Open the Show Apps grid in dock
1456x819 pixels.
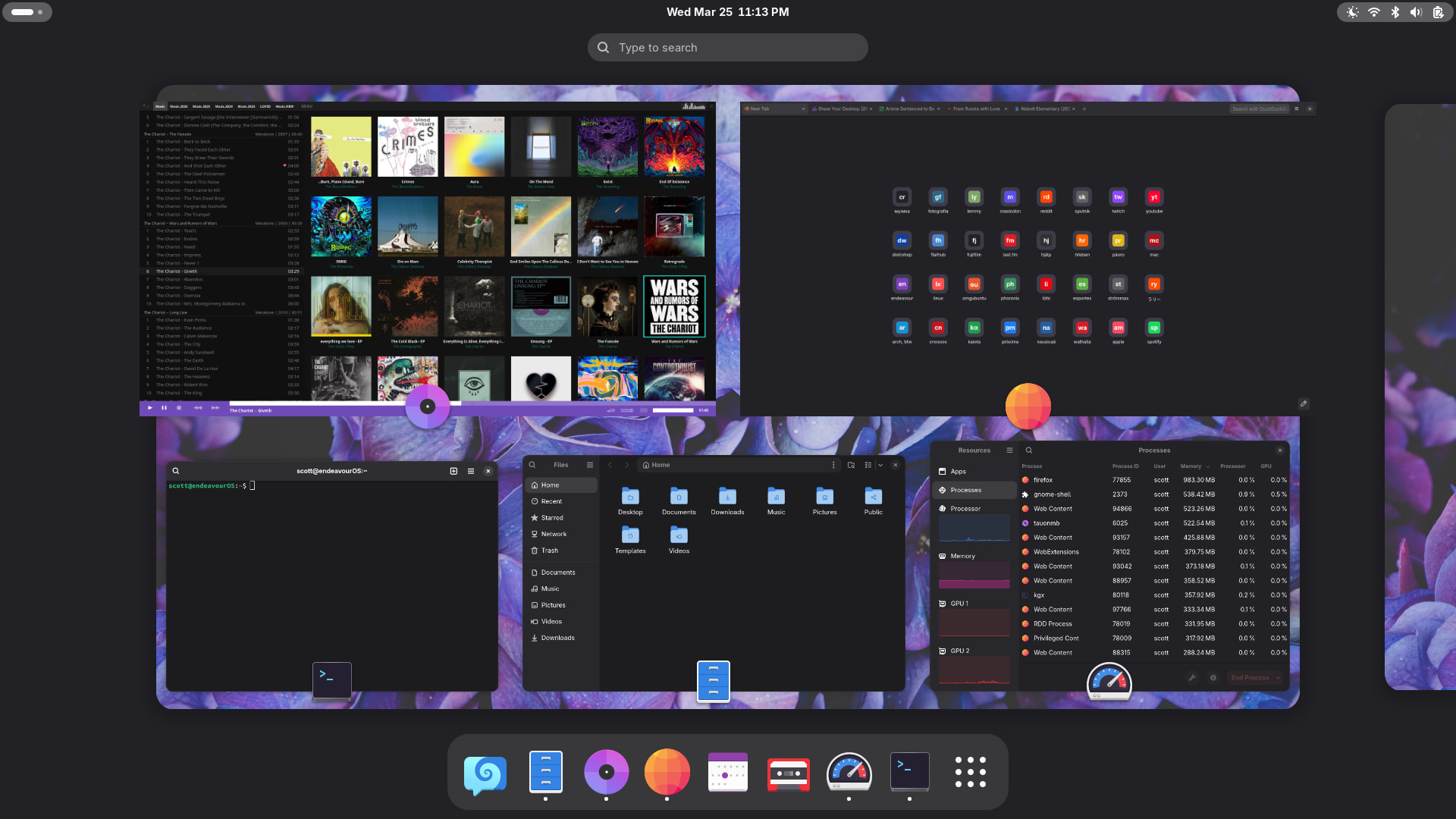tap(970, 771)
